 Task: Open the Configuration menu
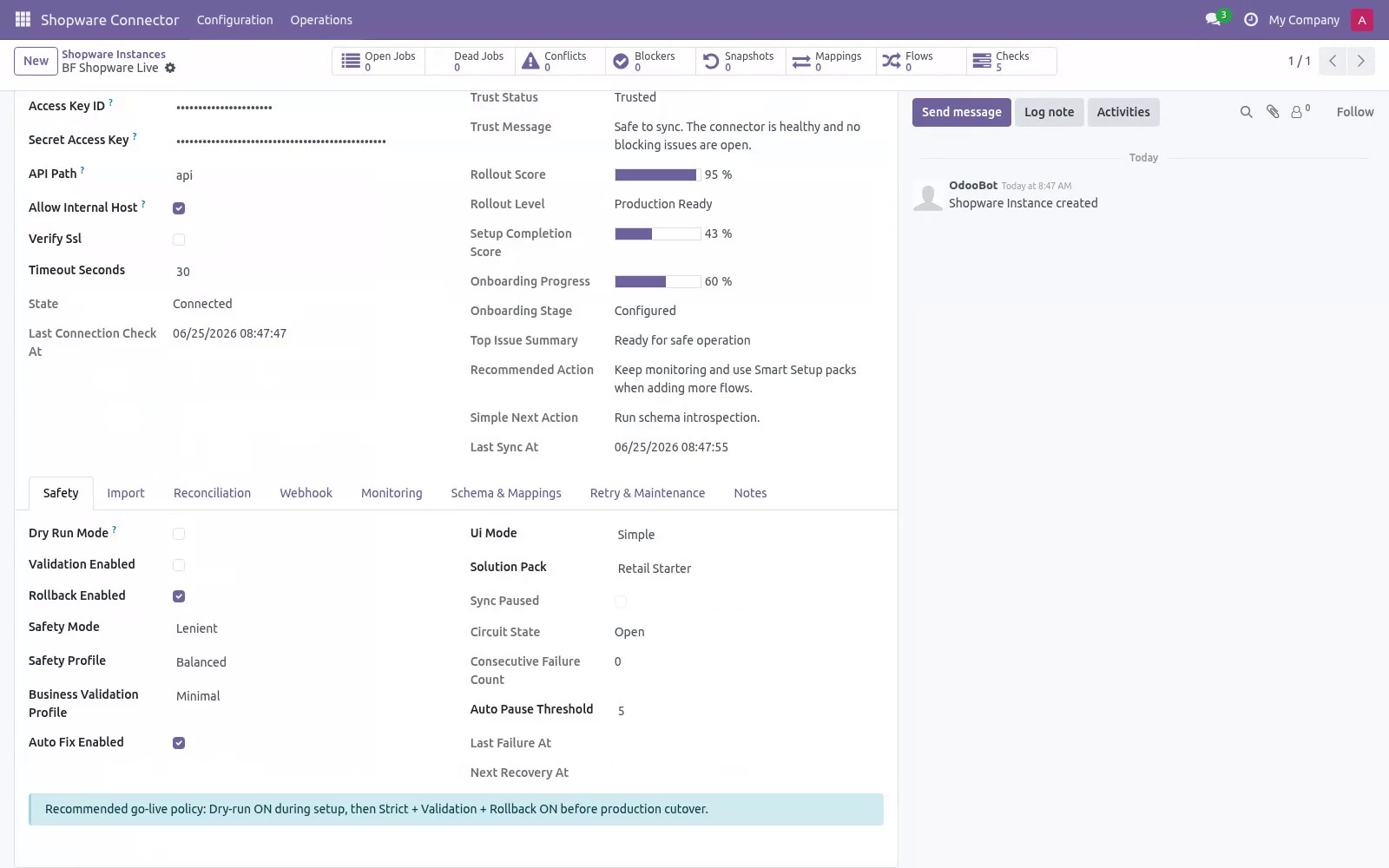click(x=234, y=20)
